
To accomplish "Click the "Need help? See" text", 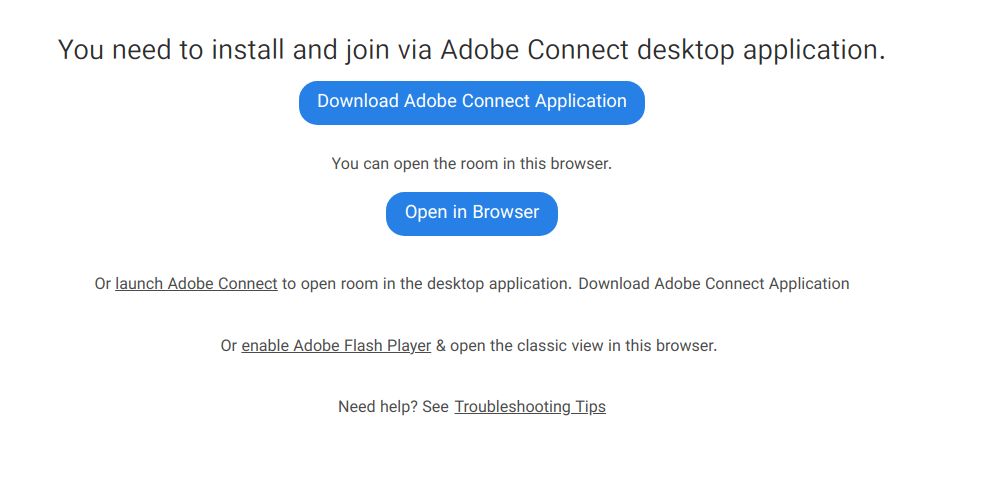I will pos(393,407).
